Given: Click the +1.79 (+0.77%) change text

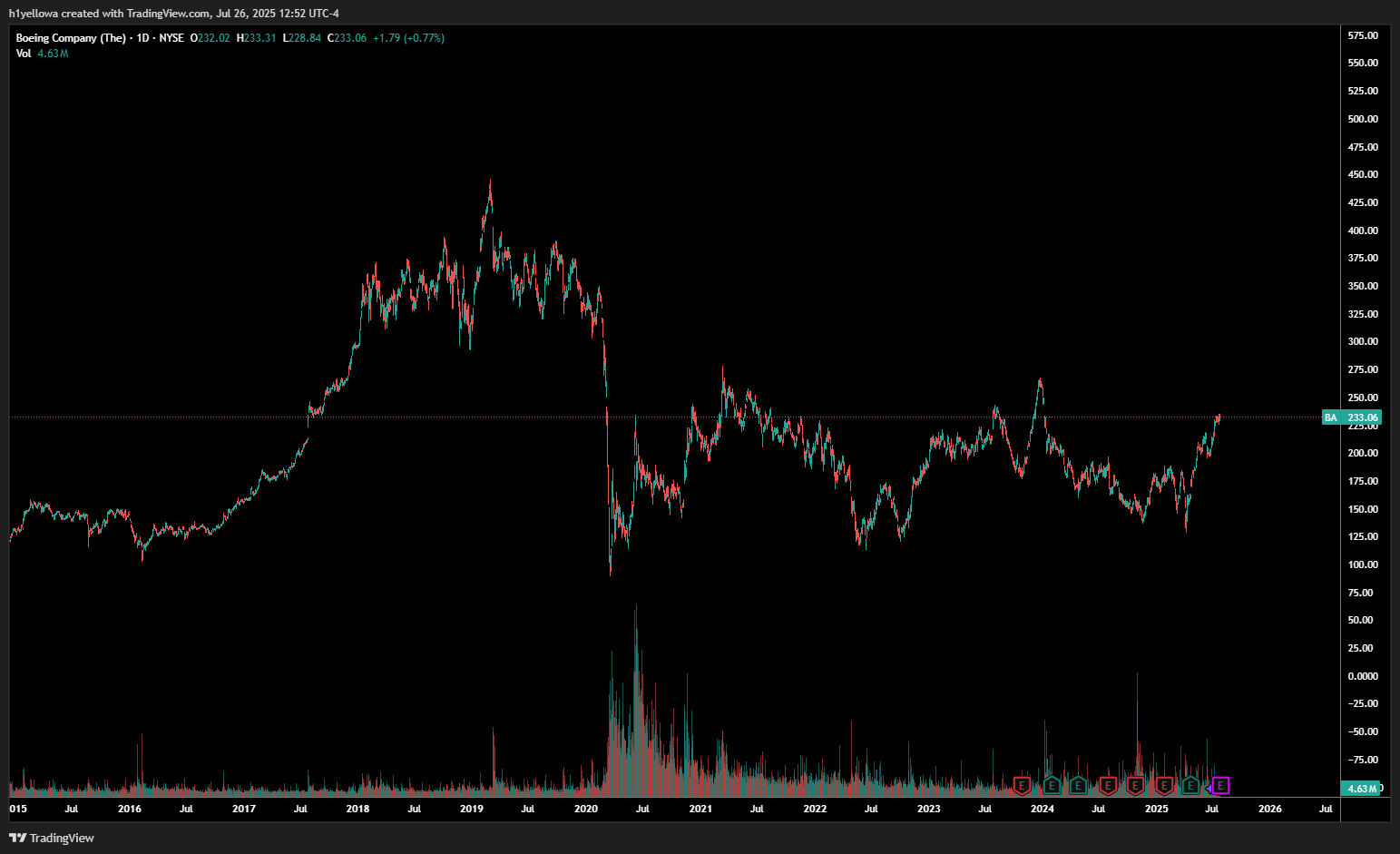Looking at the screenshot, I should coord(408,38).
